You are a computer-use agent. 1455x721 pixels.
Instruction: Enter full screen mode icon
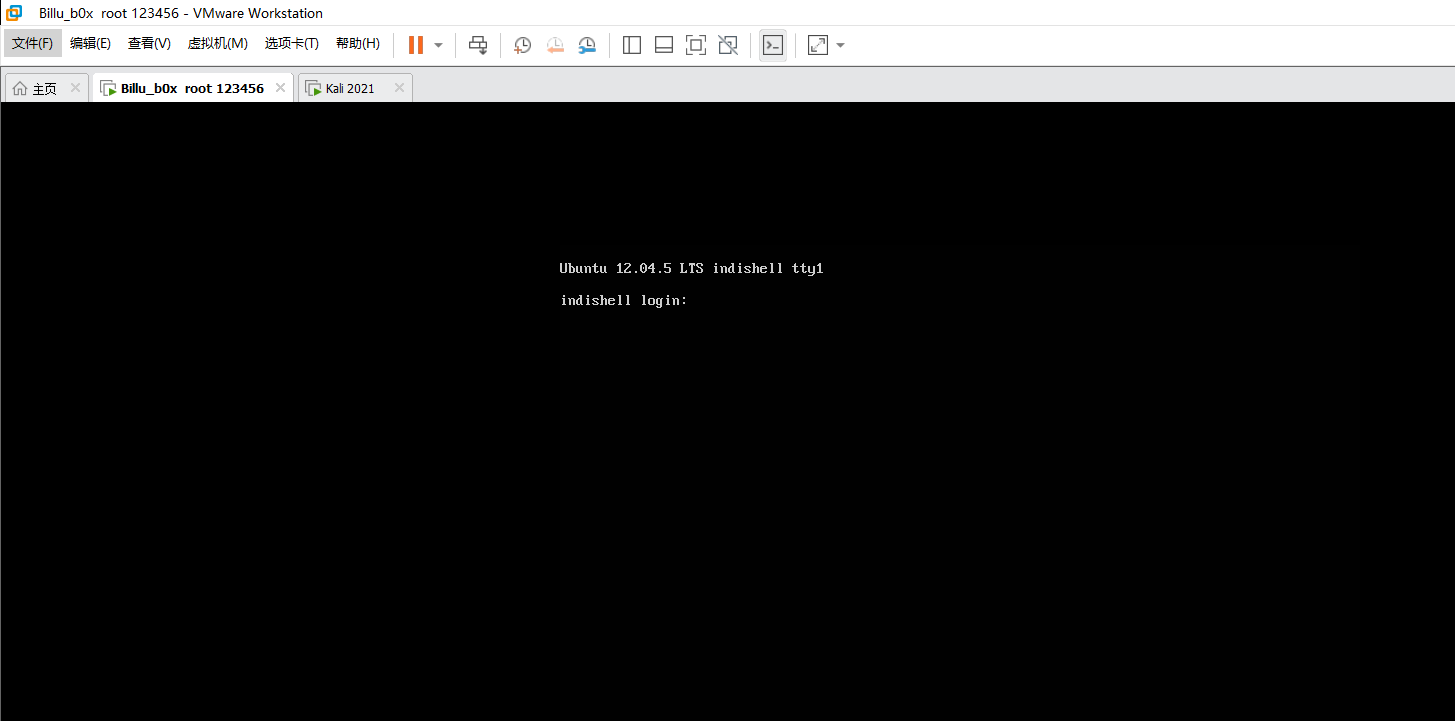696,45
